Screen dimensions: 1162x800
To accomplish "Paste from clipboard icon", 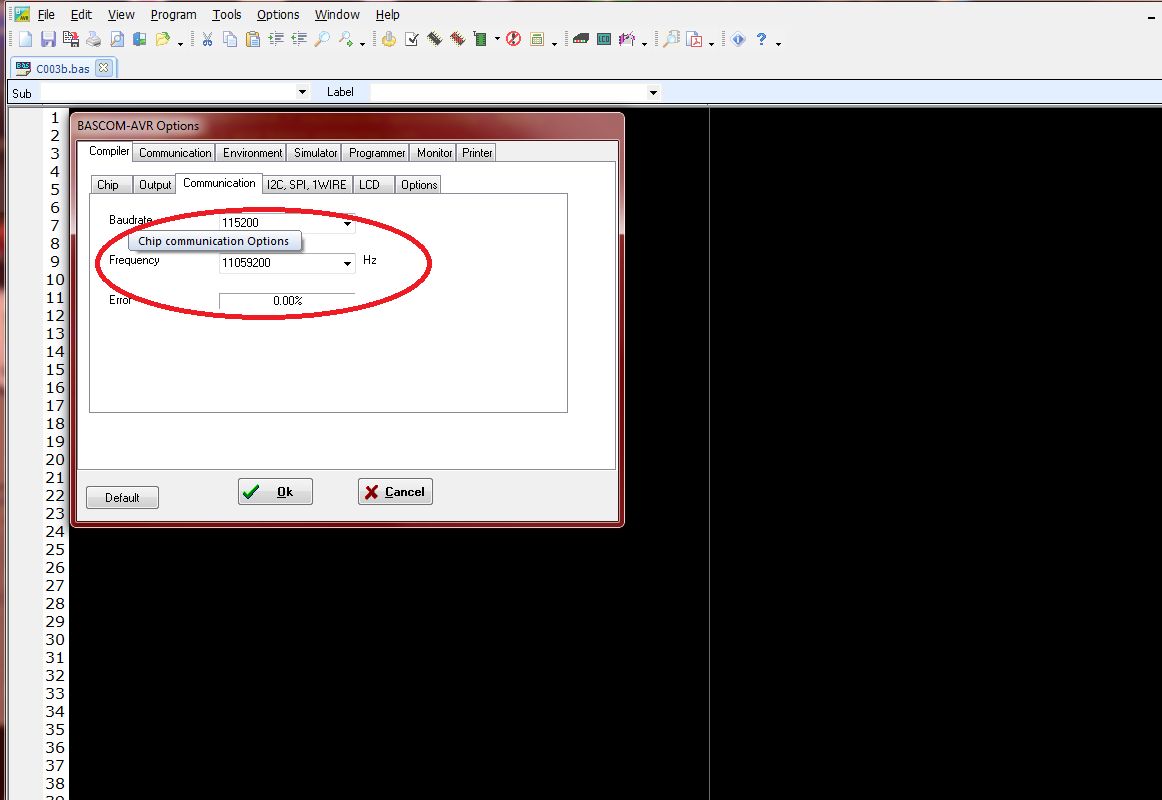I will point(253,39).
